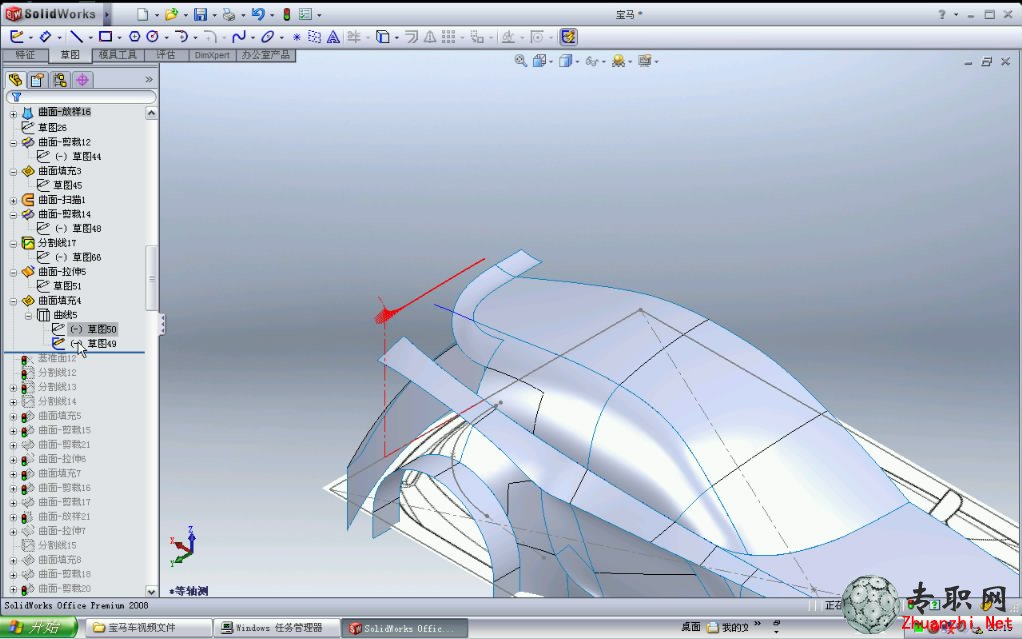The width and height of the screenshot is (1022, 639).
Task: Expand the 曲面-放样16 tree node
Action: [14, 113]
